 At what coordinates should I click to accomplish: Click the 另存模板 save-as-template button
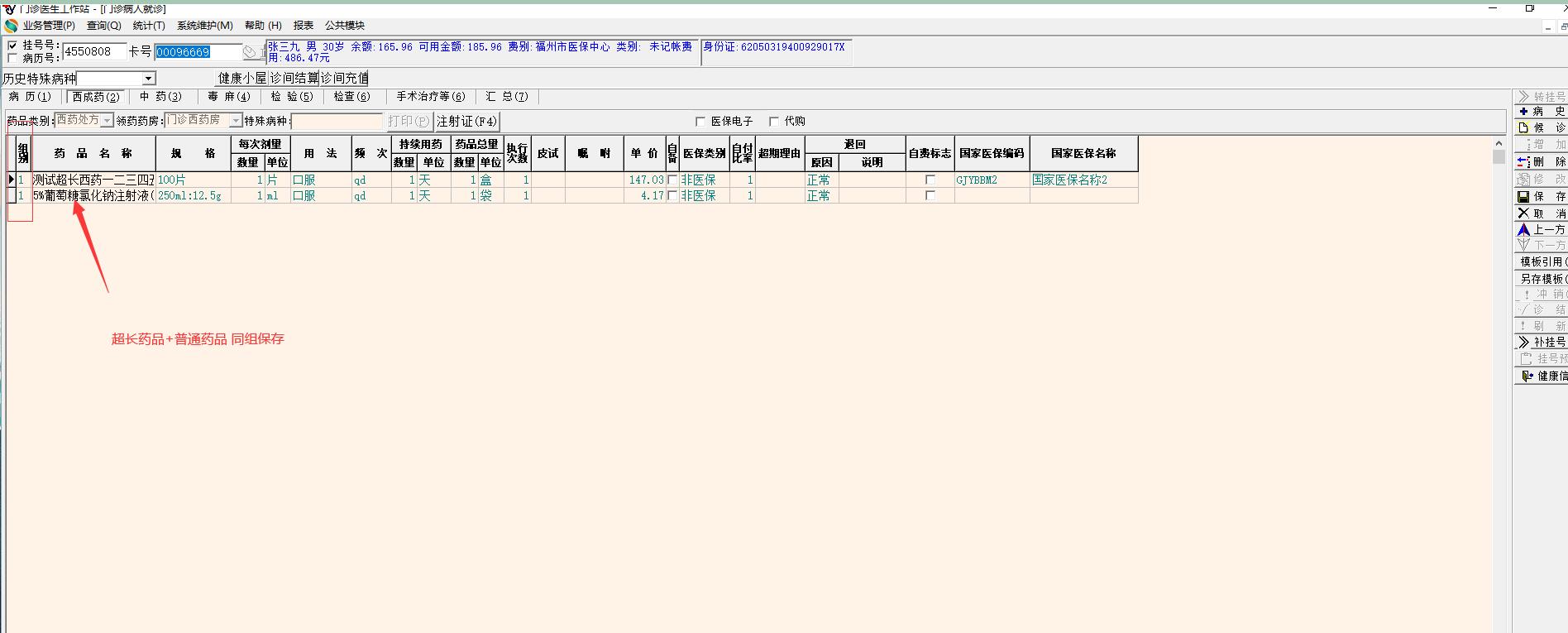click(1542, 279)
